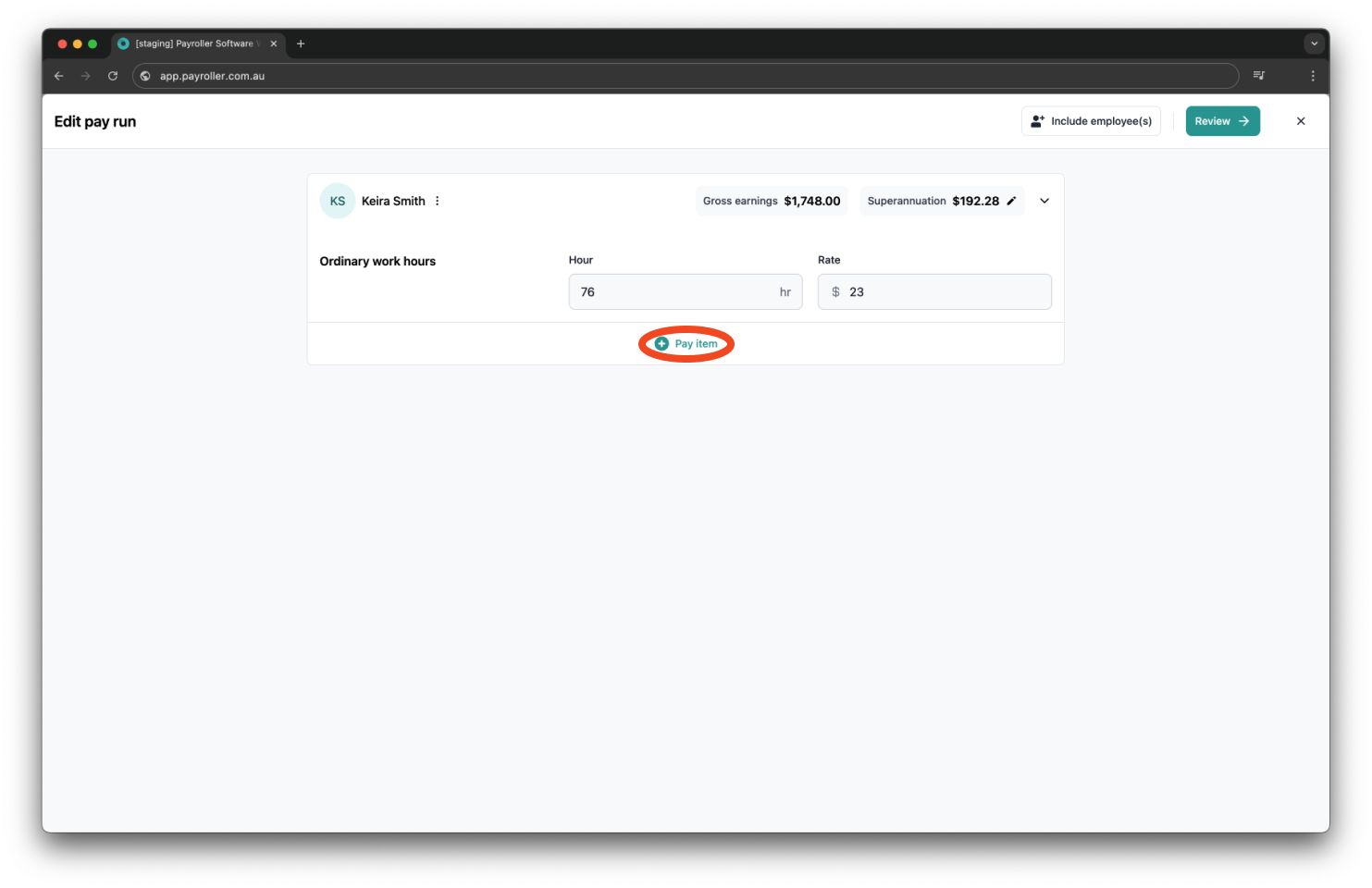
Task: Go back to previous browser page
Action: point(59,76)
